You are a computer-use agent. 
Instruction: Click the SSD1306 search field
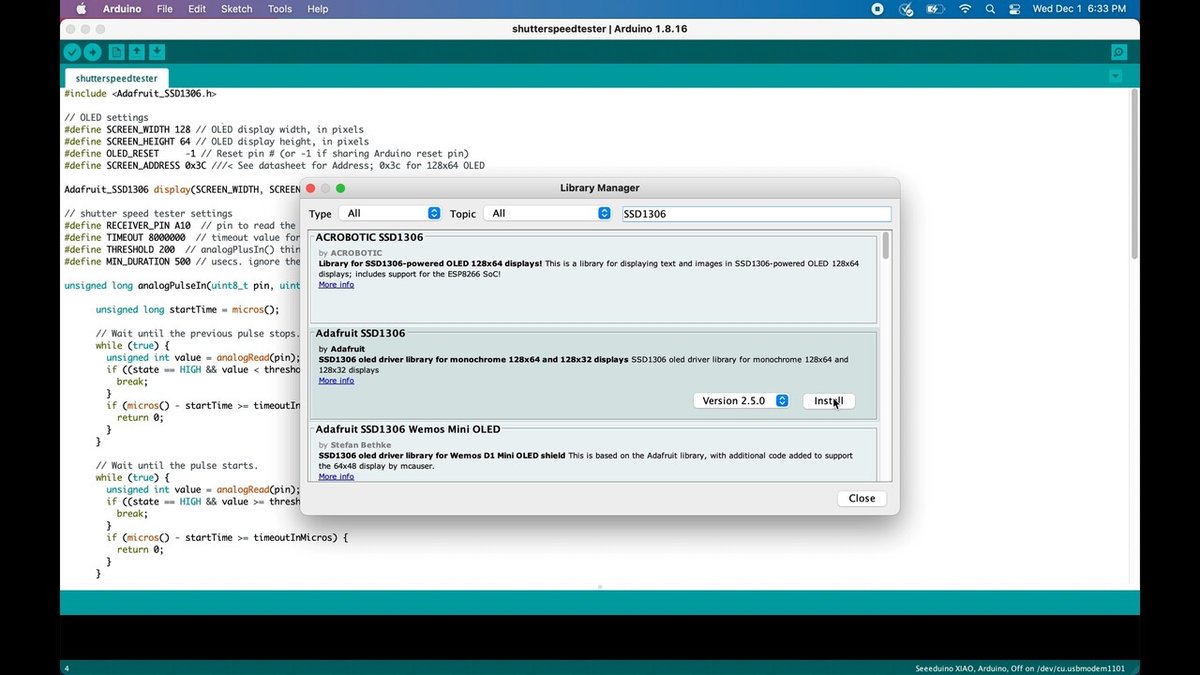(x=756, y=214)
